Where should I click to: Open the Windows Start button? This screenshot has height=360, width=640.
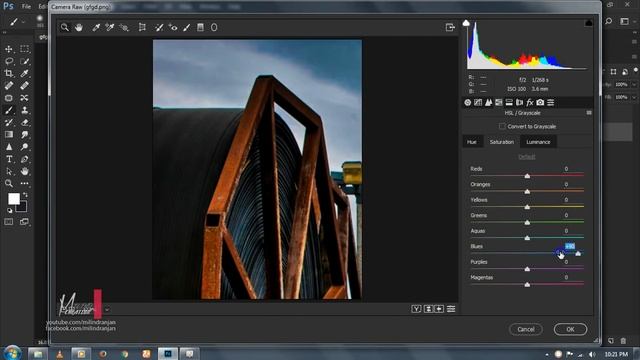tap(12, 353)
